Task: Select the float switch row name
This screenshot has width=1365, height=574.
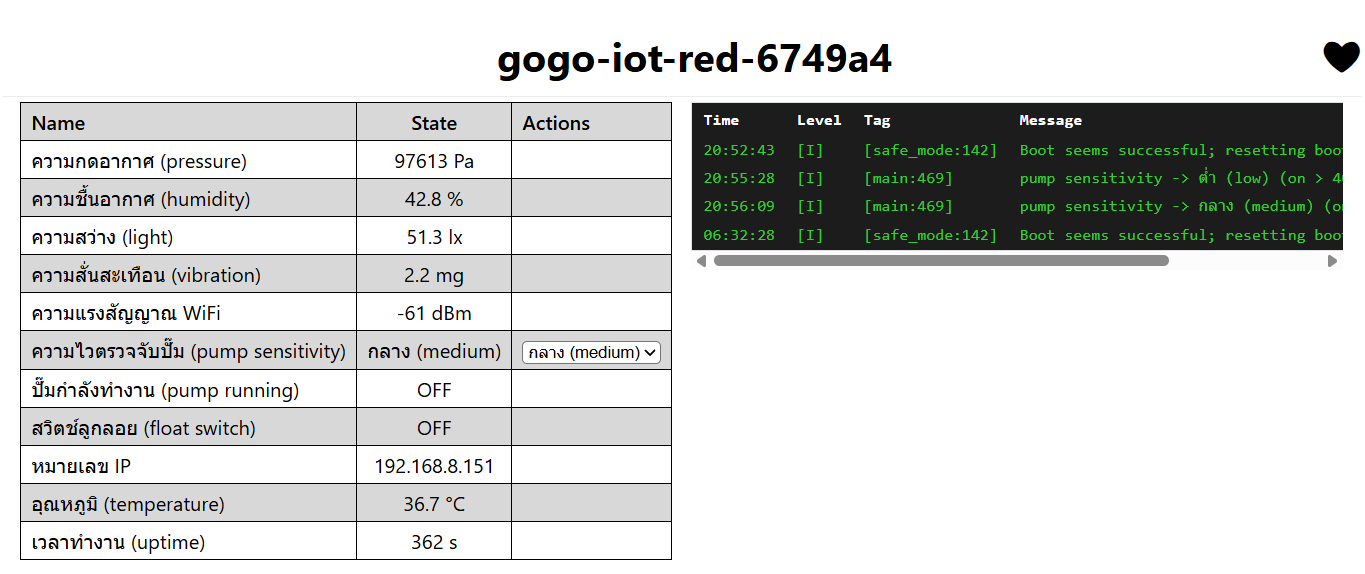Action: pos(144,428)
